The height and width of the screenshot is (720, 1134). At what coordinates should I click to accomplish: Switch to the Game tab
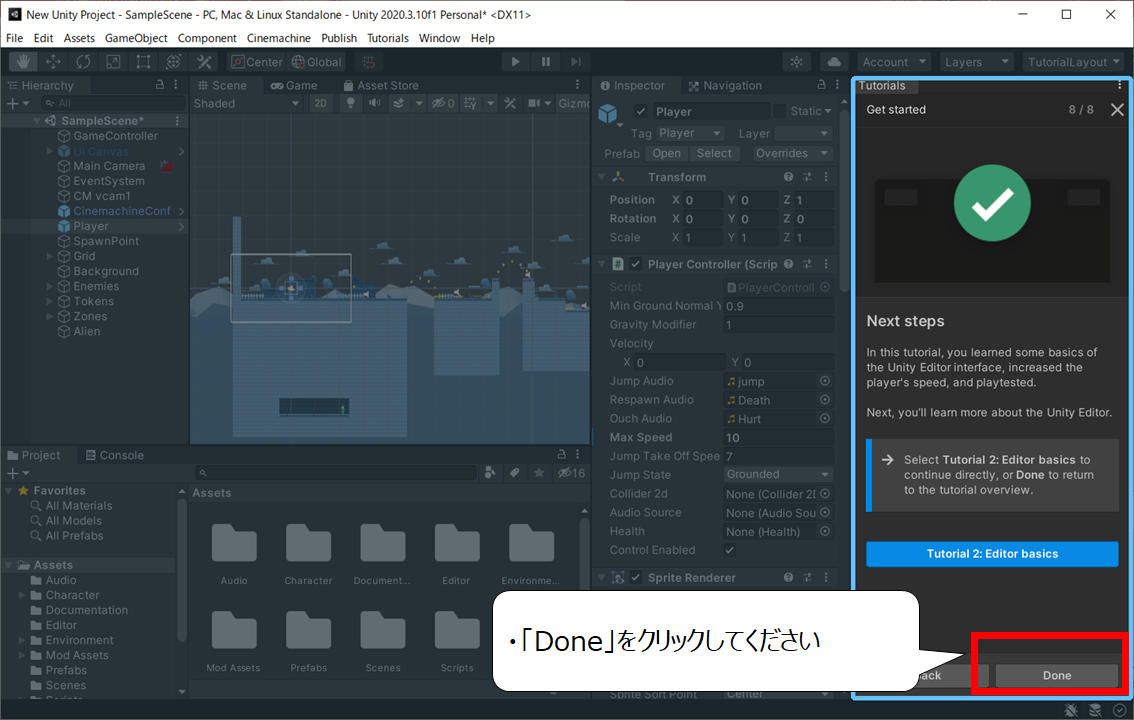(x=294, y=85)
